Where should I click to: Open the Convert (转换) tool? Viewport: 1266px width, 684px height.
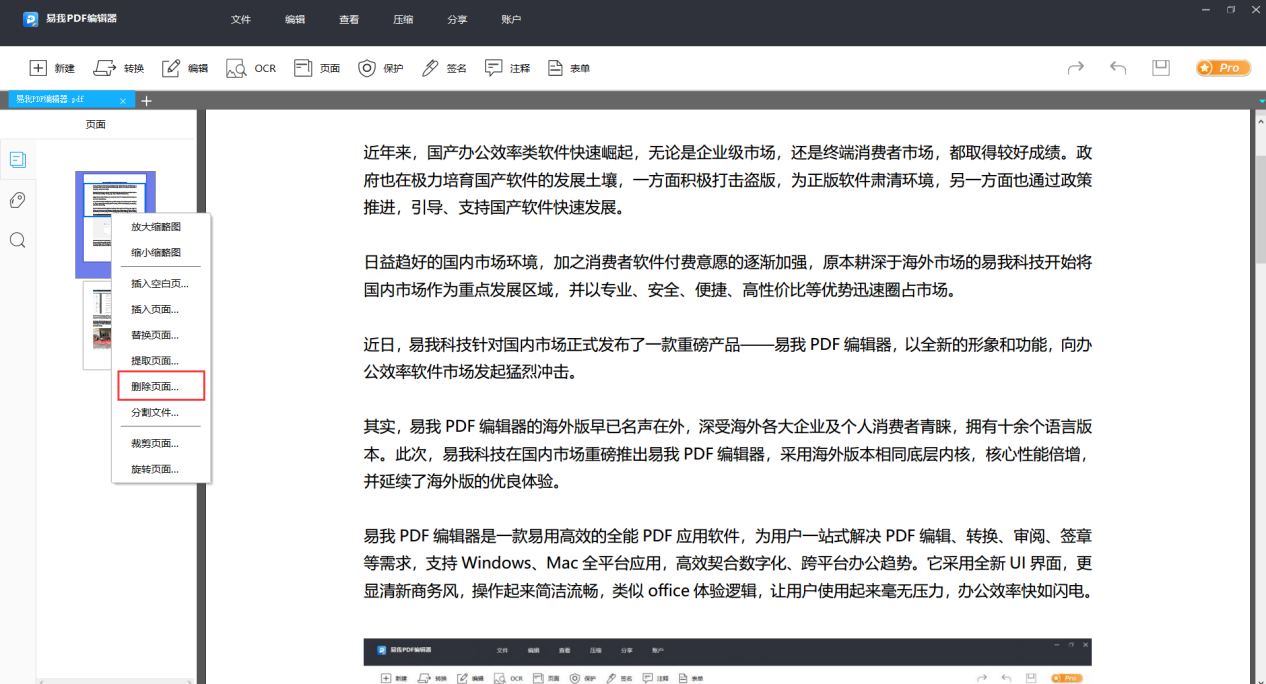pos(119,68)
